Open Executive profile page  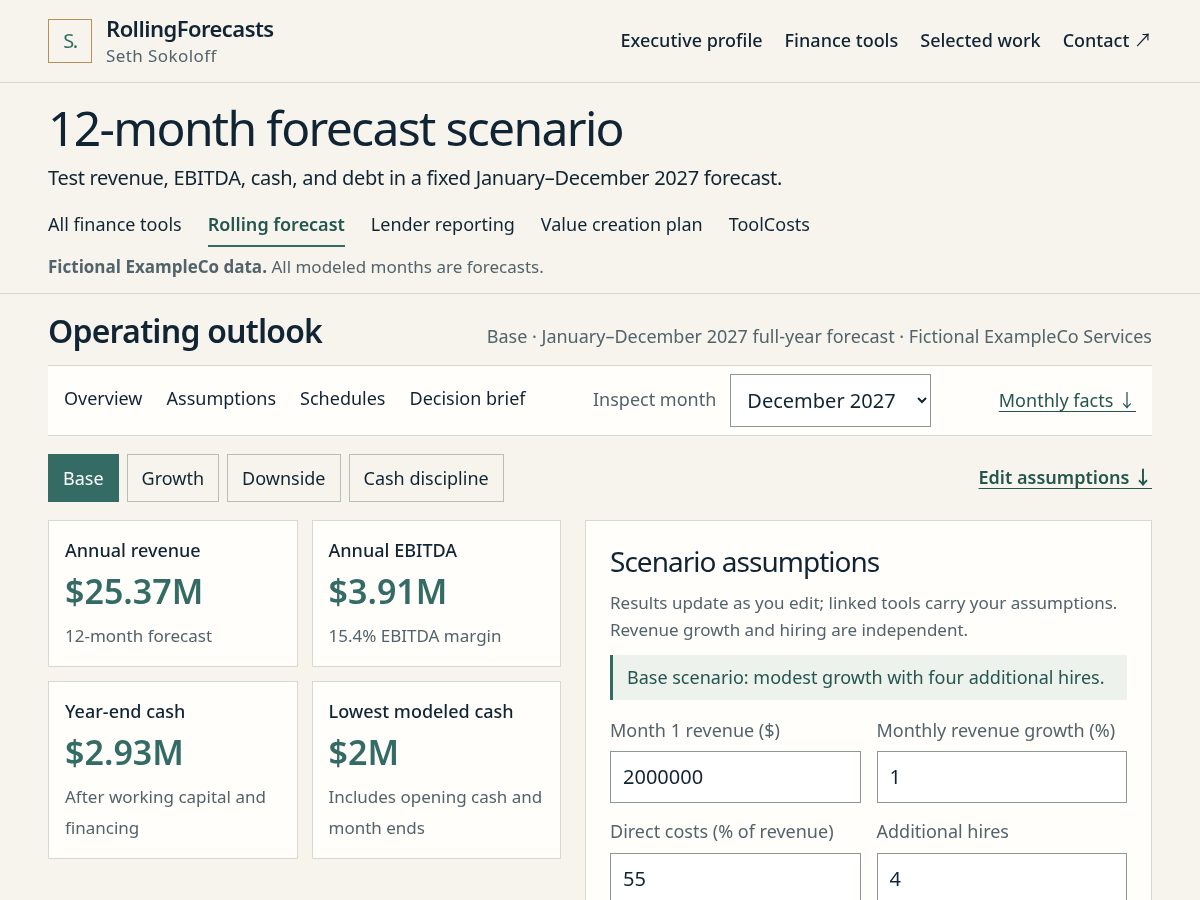(691, 41)
